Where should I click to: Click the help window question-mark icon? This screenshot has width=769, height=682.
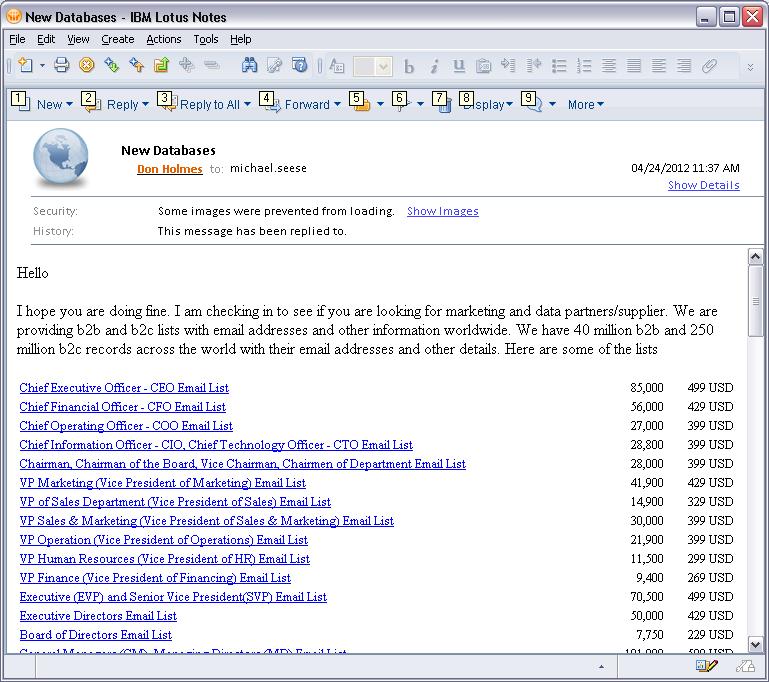tap(299, 65)
